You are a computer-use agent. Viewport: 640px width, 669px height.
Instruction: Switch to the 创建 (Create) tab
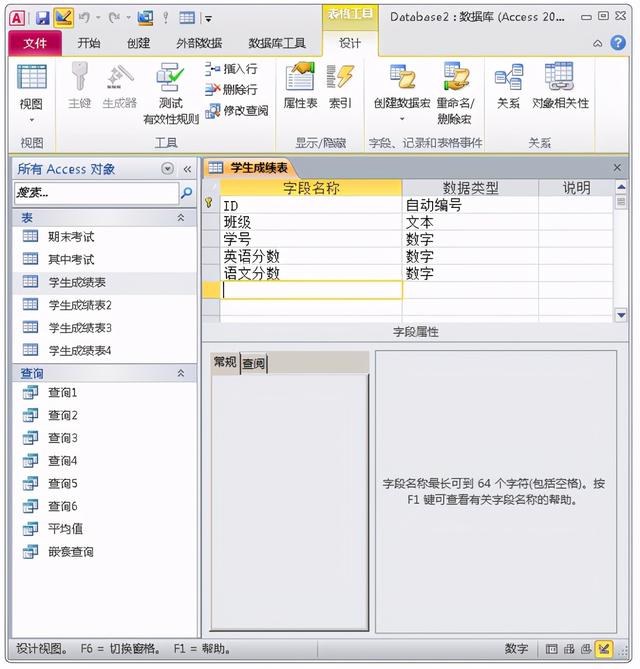pos(138,43)
